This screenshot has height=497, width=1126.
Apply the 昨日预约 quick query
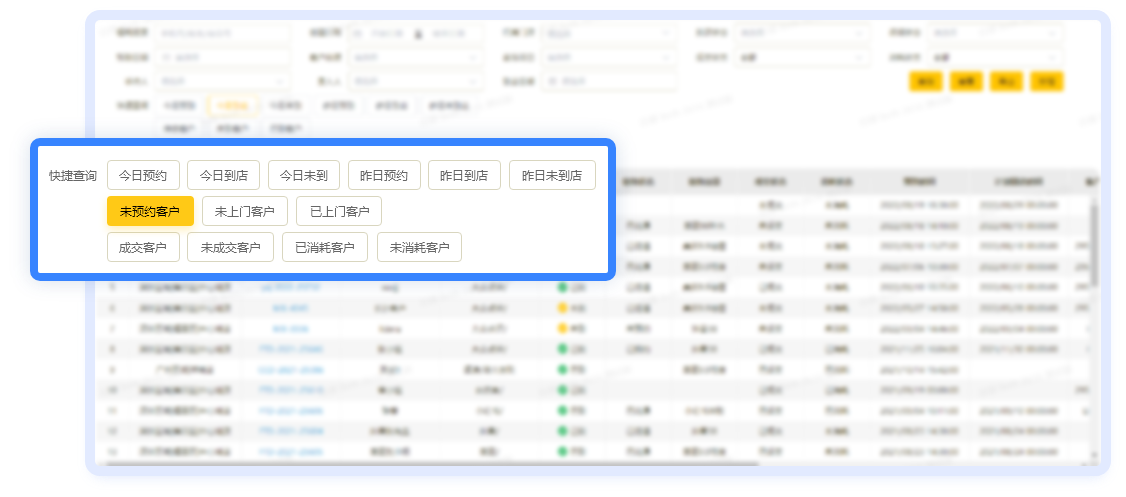pos(383,175)
